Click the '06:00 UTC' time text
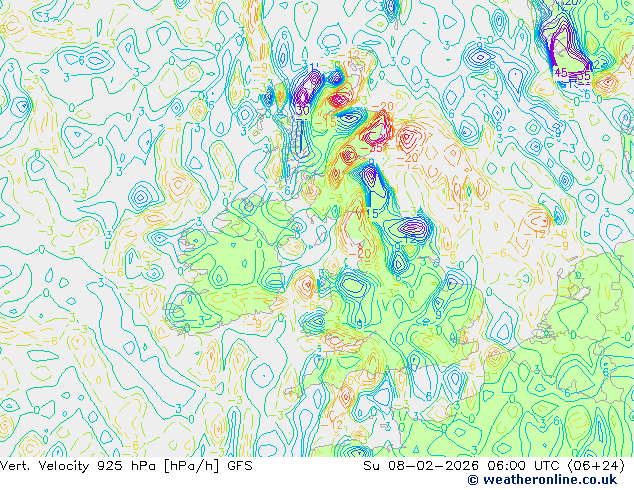This screenshot has width=634, height=490. [x=523, y=466]
